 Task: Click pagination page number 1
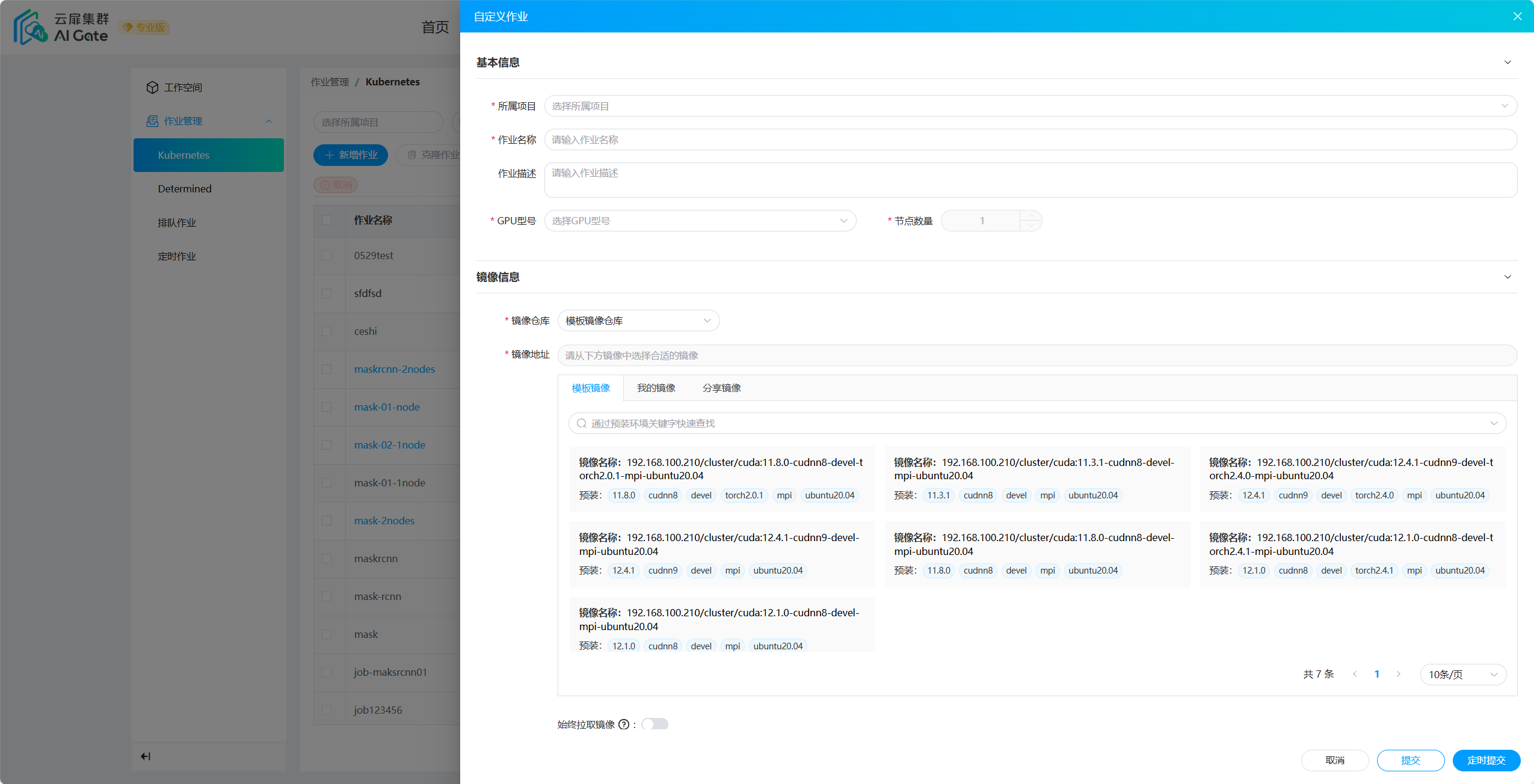[x=1377, y=674]
